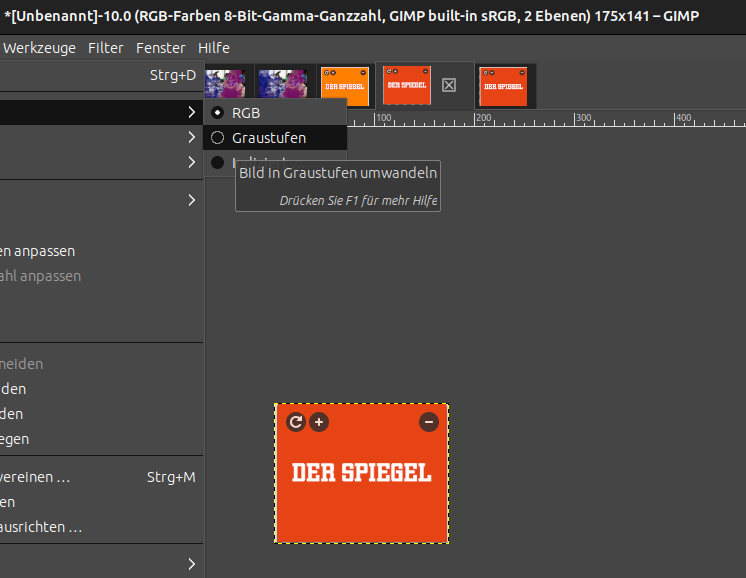Open the Fenster menu
This screenshot has height=578, width=746.
[x=161, y=48]
